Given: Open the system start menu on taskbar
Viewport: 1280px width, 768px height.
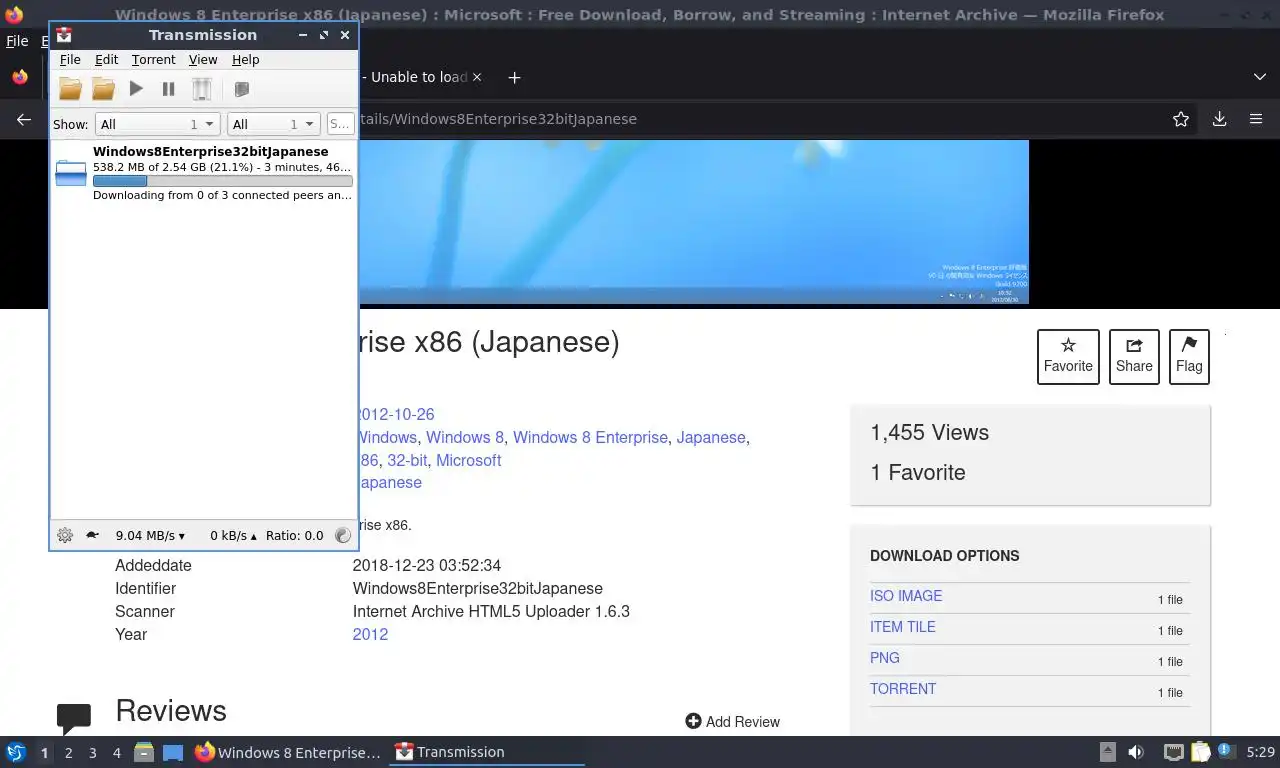Looking at the screenshot, I should click(16, 752).
